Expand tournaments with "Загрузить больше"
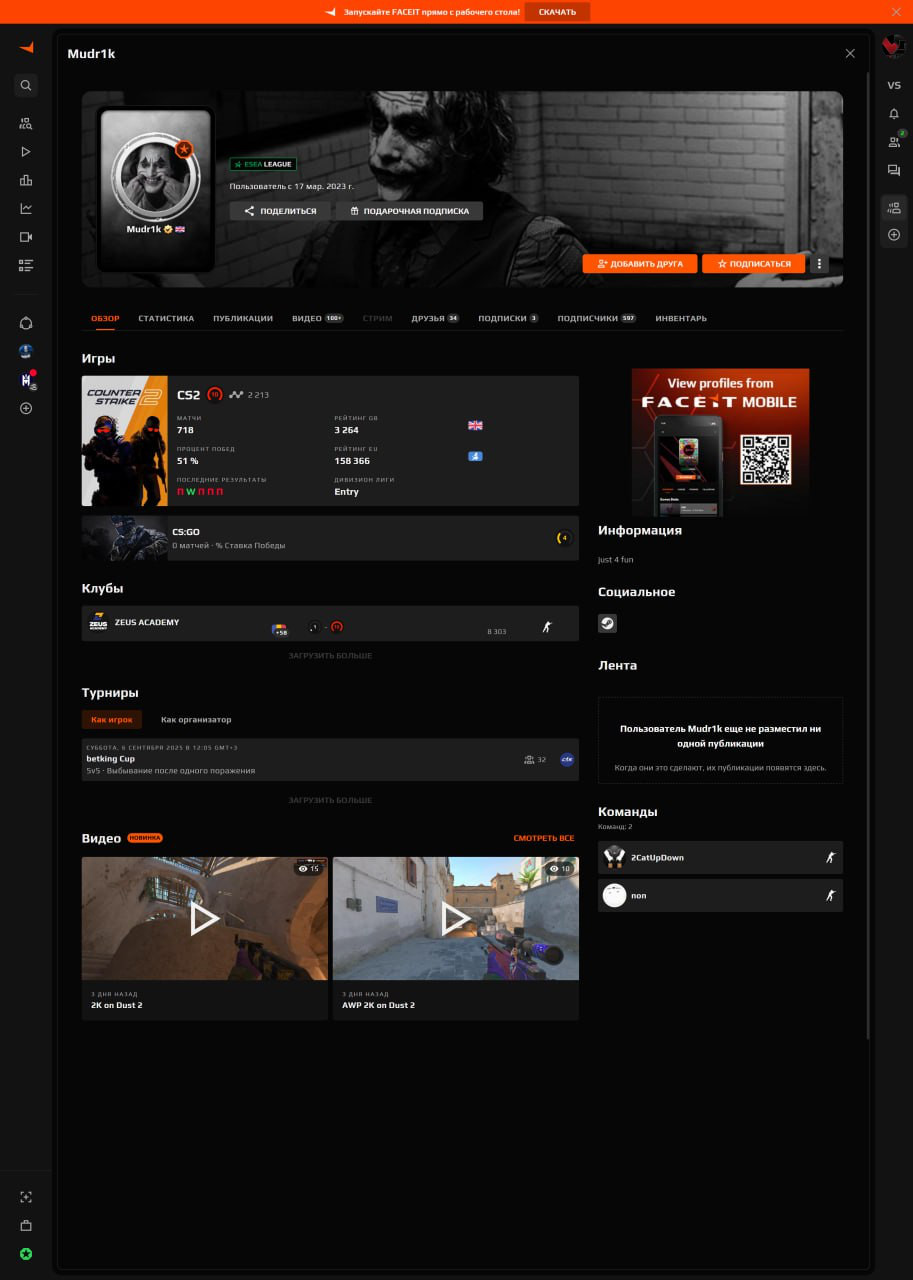 click(x=330, y=800)
